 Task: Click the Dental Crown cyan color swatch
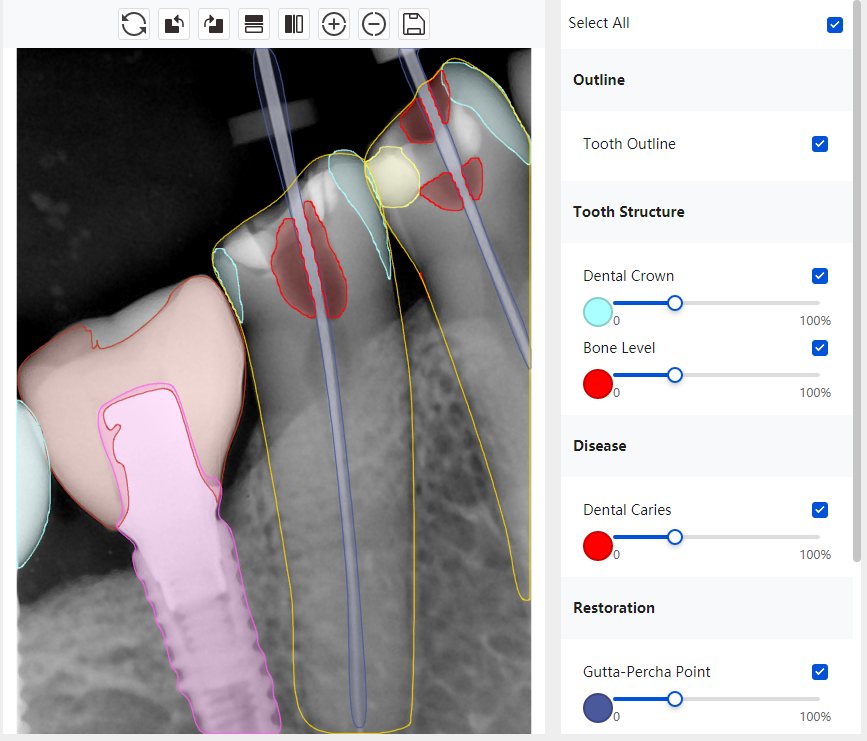pyautogui.click(x=597, y=312)
